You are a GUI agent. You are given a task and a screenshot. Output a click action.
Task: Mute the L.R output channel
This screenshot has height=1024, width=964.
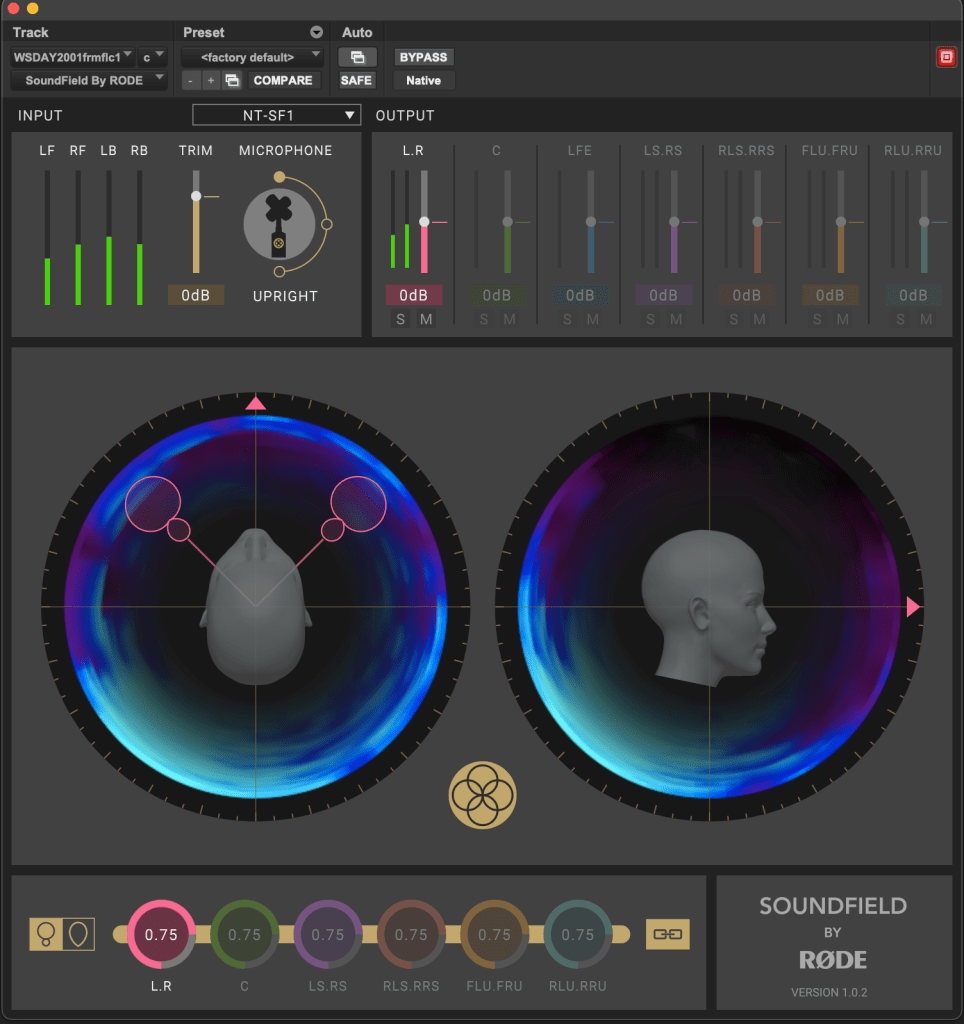[426, 319]
